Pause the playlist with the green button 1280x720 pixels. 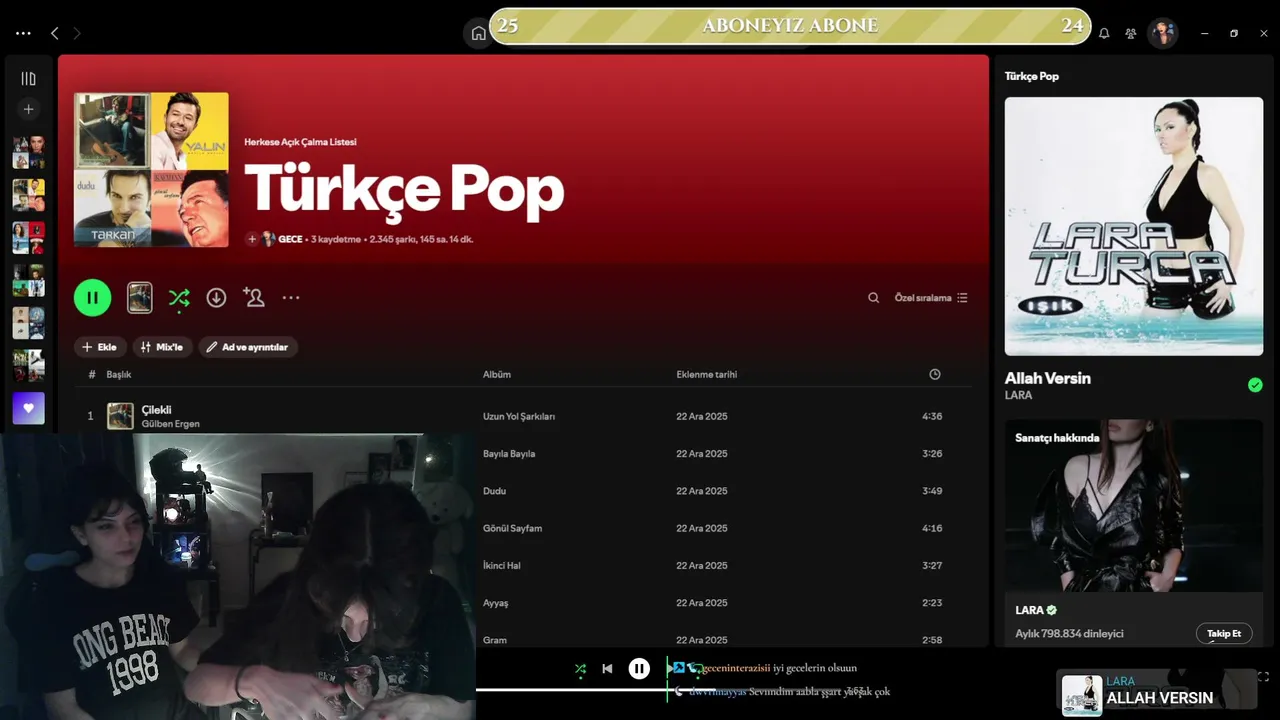(x=92, y=297)
